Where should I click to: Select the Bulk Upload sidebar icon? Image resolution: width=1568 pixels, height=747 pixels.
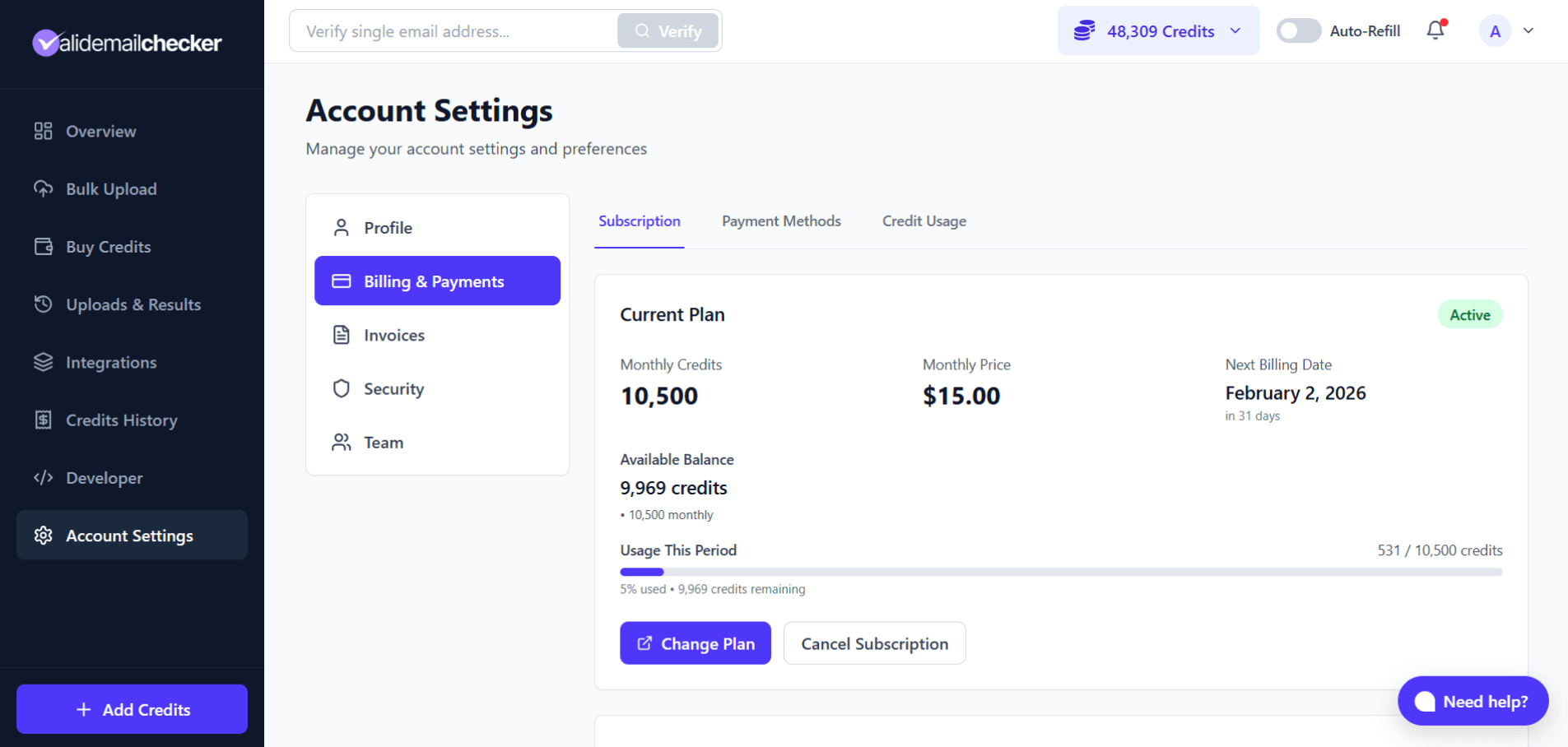pos(44,188)
